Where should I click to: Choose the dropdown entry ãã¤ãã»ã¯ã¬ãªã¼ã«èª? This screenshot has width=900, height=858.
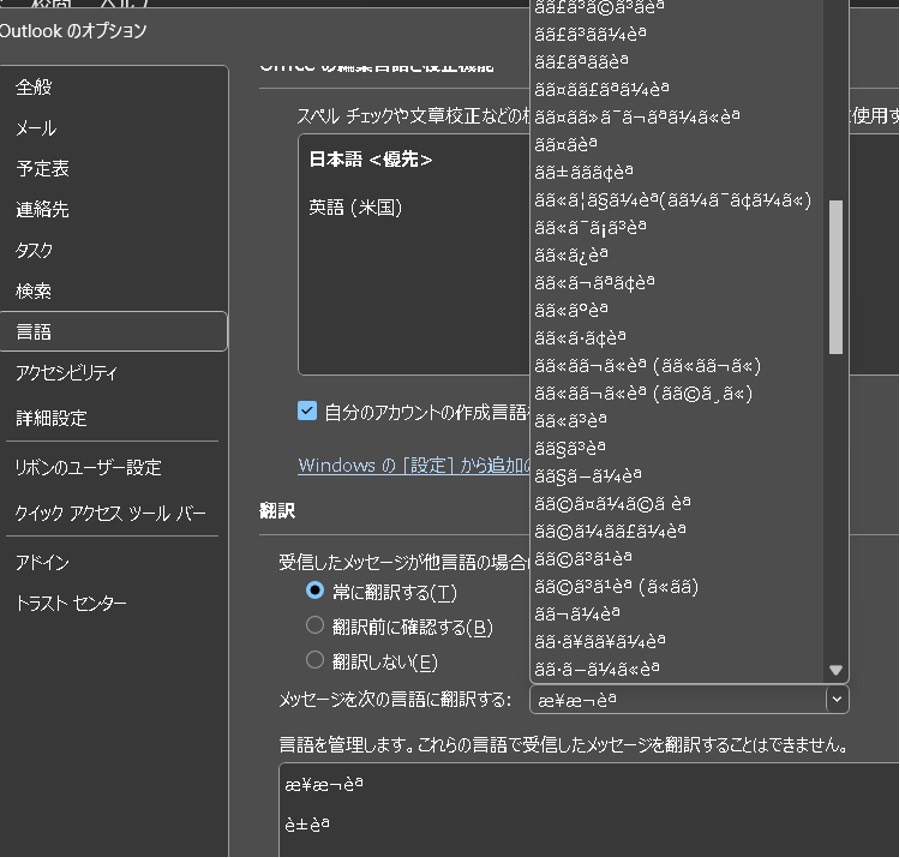click(x=637, y=117)
